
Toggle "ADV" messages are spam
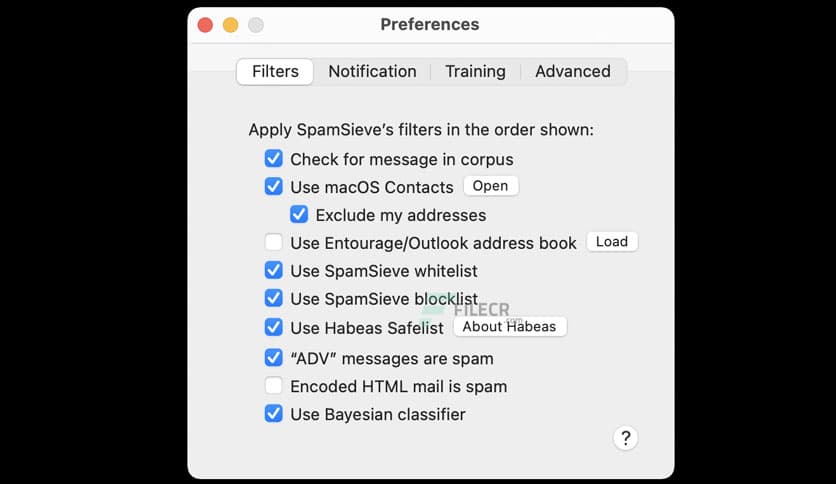[x=274, y=357]
